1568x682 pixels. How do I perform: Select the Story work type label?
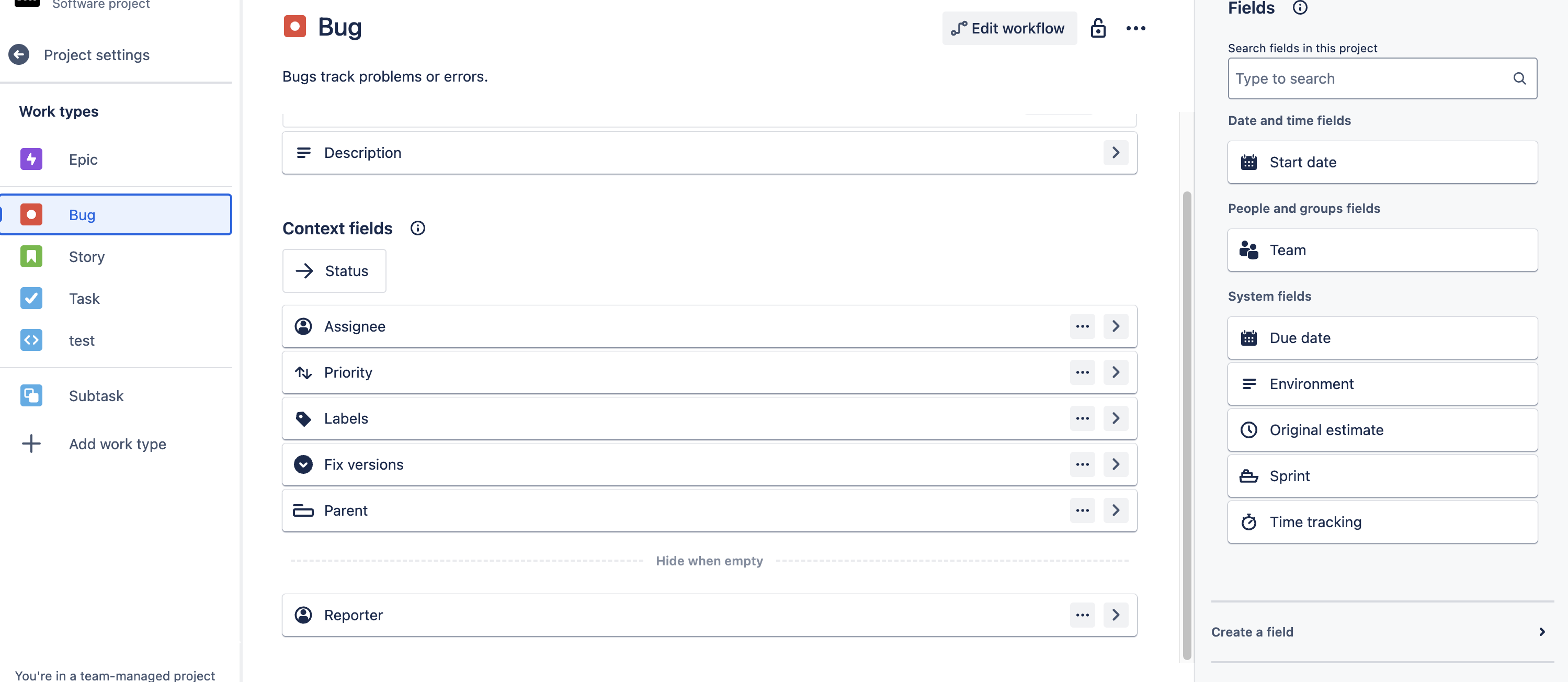coord(86,257)
